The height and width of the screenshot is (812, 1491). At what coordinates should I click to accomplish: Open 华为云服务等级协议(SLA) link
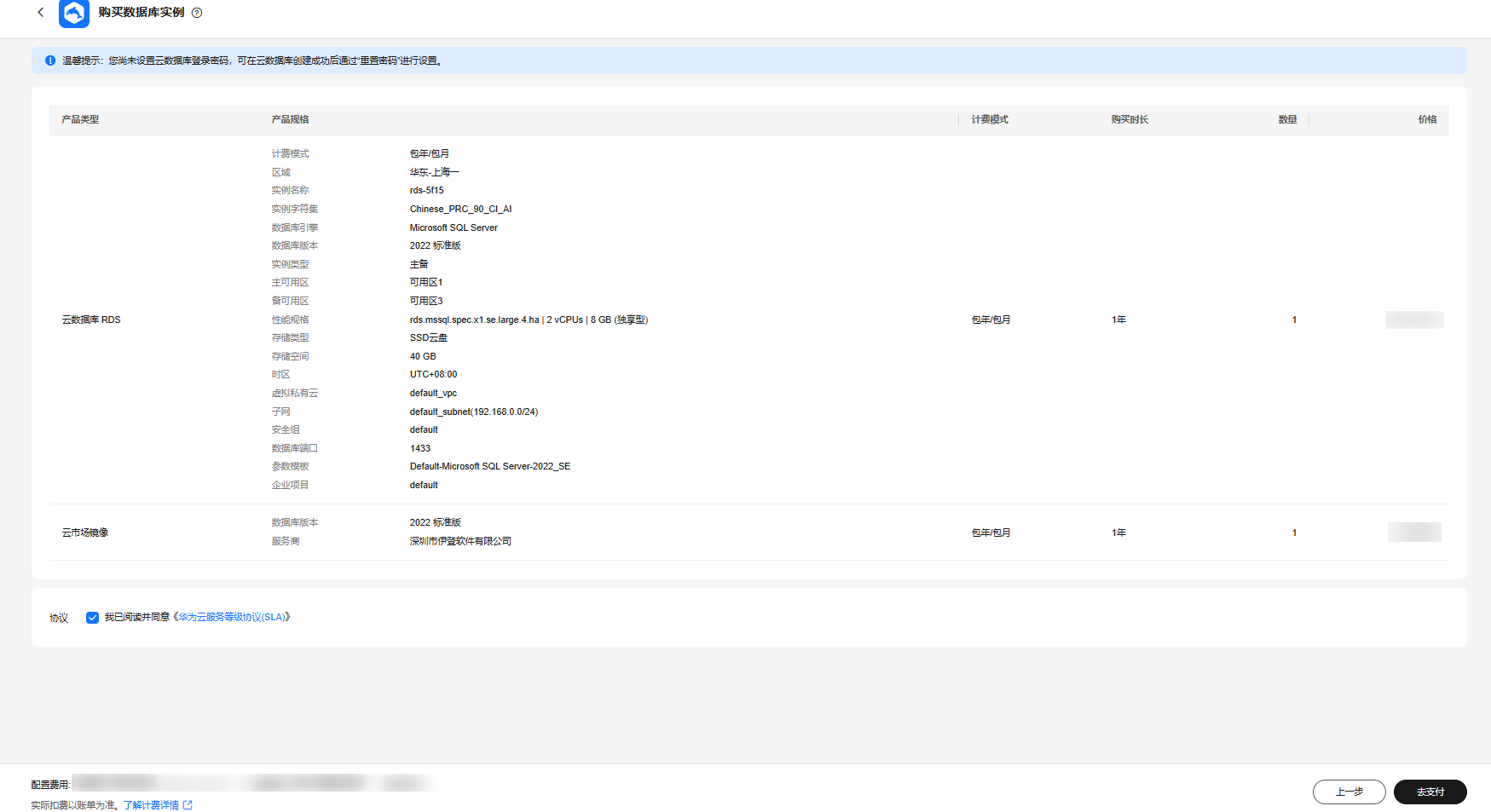coord(232,618)
